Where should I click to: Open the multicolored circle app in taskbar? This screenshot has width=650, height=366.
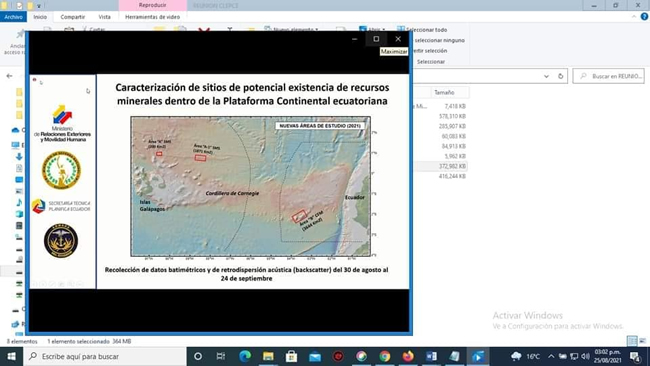(x=361, y=356)
